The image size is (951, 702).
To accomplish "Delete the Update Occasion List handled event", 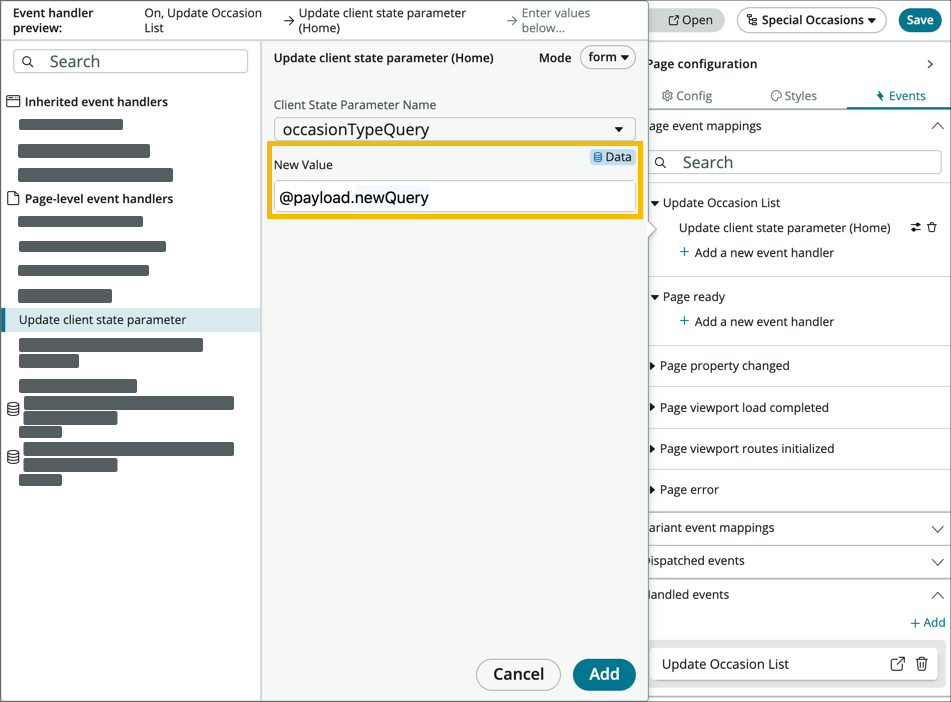I will pos(921,663).
